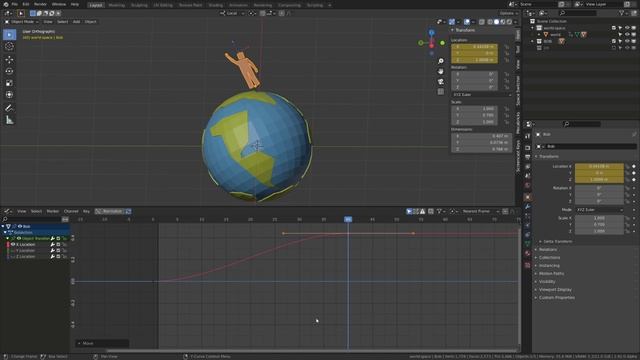Viewport: 640px width, 360px height.
Task: Open the Tool tab in viewport sidebar
Action: point(518,49)
